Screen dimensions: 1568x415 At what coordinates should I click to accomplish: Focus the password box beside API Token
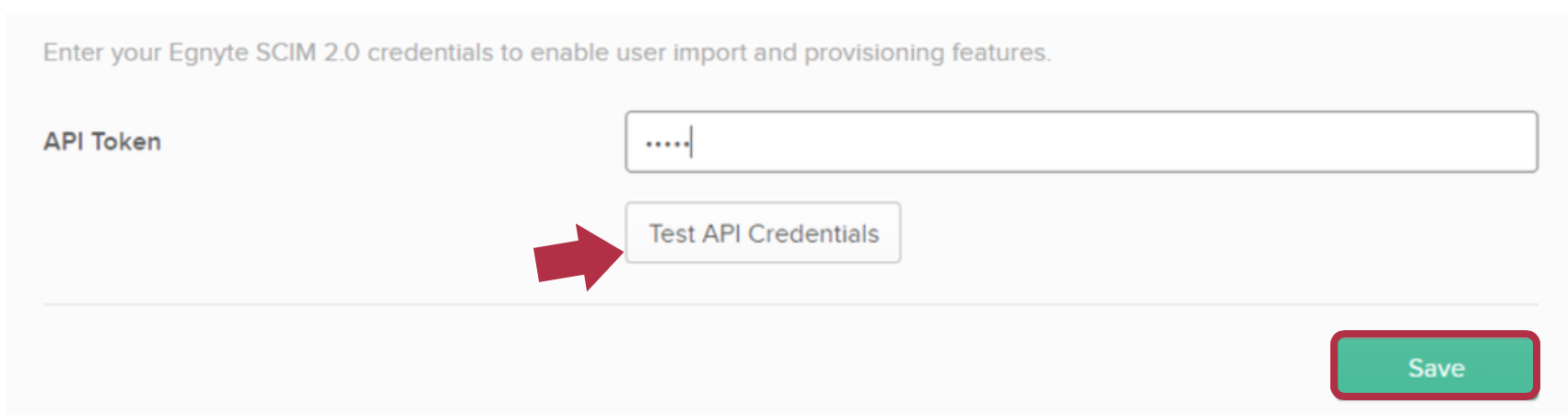[1080, 142]
